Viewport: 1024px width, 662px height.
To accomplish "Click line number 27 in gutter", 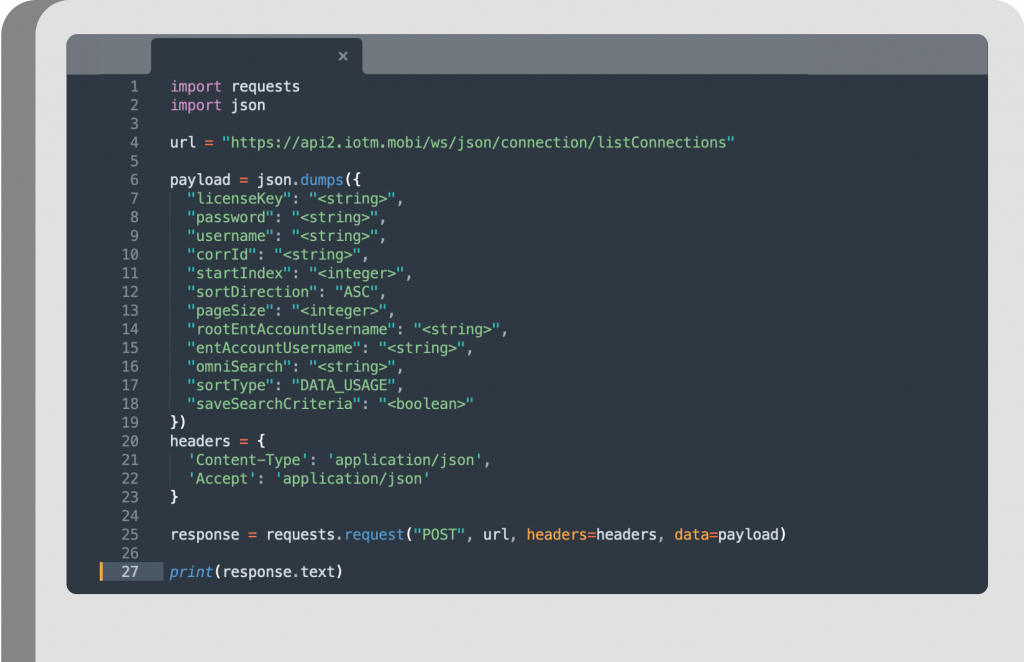I will point(130,572).
